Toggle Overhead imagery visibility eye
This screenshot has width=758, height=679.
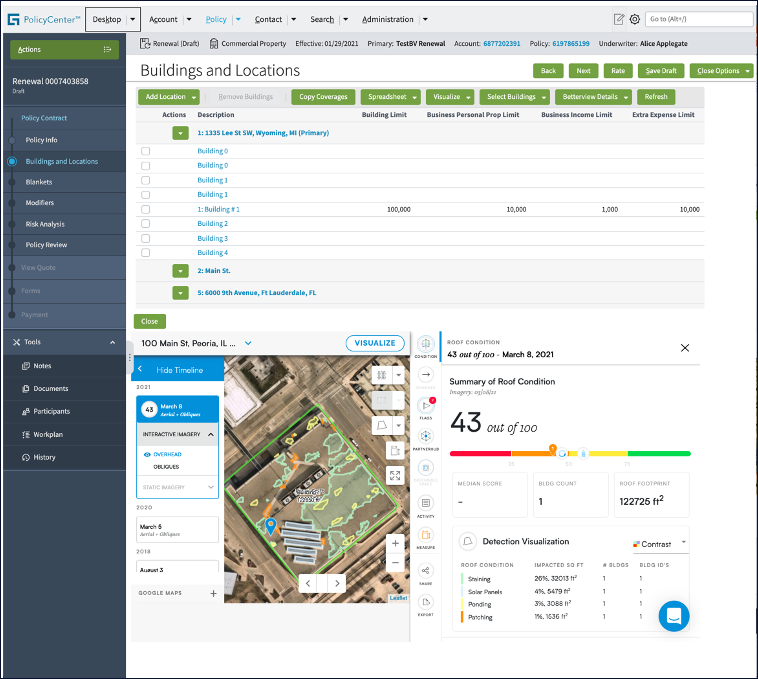147,454
